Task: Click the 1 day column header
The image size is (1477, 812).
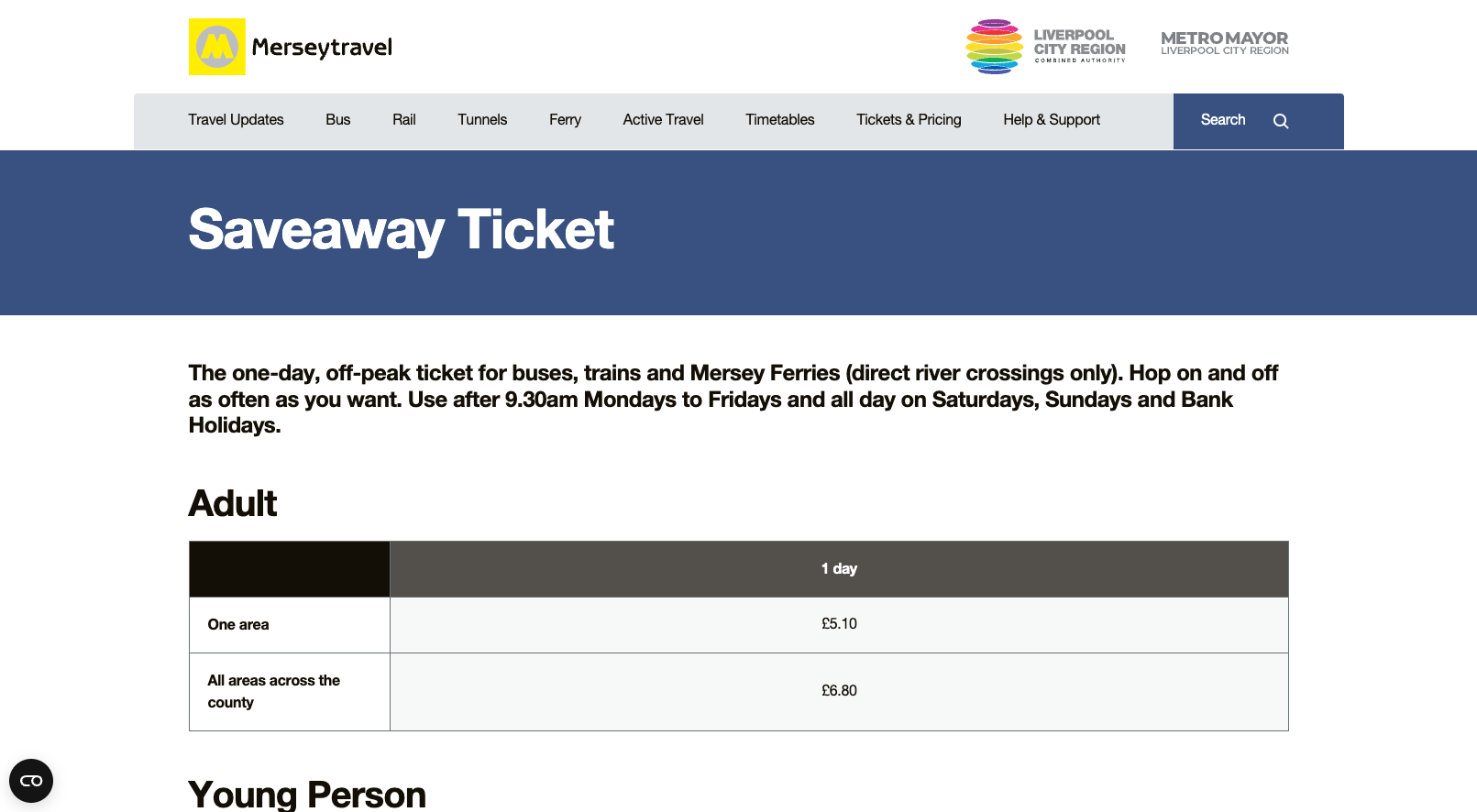Action: click(x=839, y=569)
